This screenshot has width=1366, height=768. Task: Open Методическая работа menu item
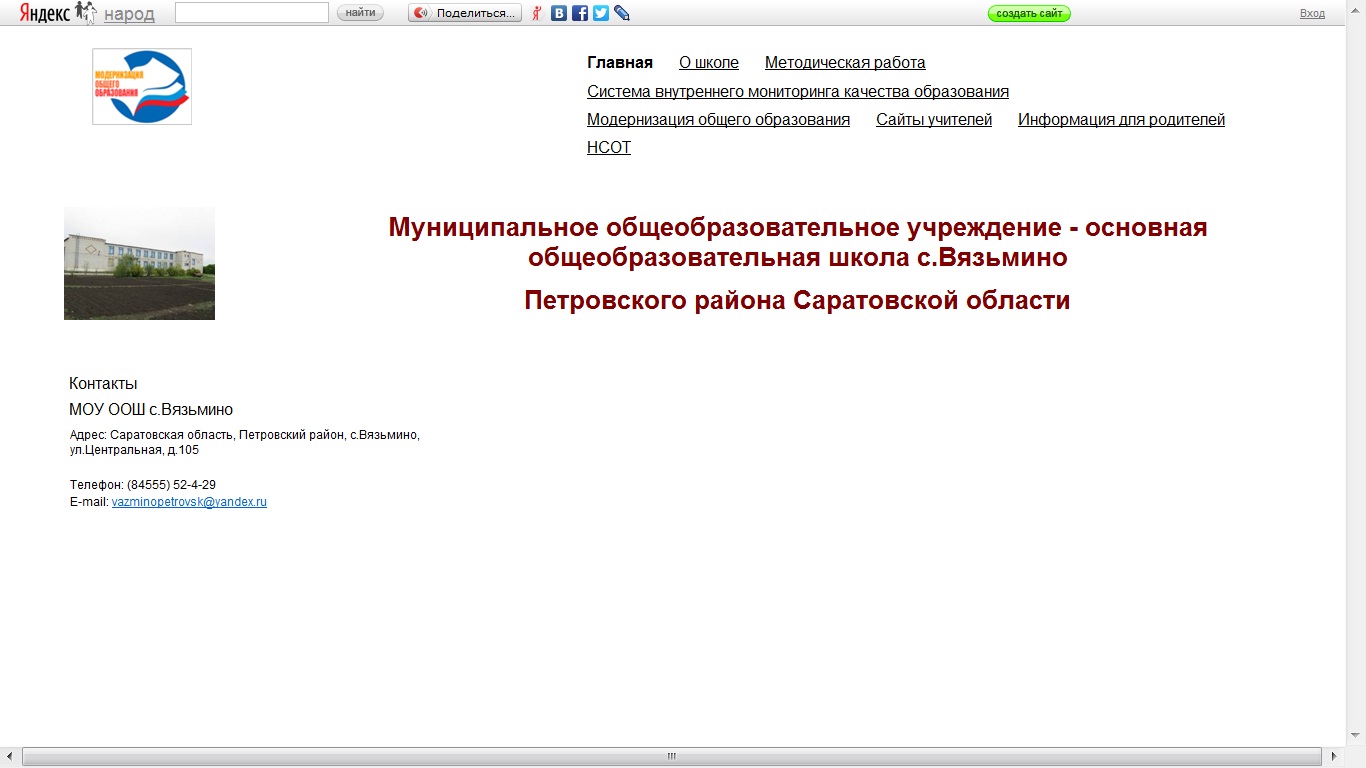[845, 63]
